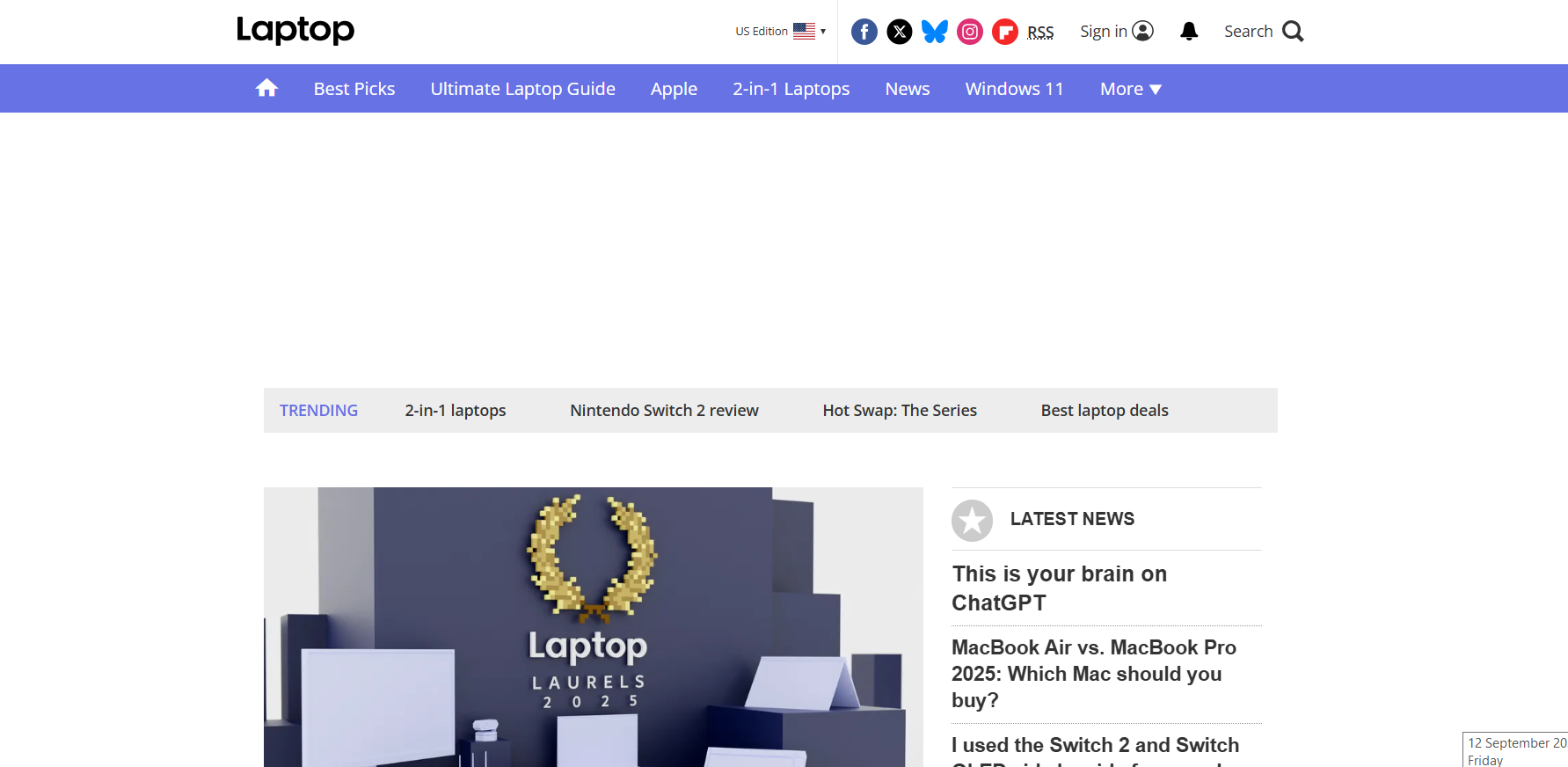Open the 2-in-1 Laptops nav item
Screen dimensions: 1568x767
(x=791, y=89)
